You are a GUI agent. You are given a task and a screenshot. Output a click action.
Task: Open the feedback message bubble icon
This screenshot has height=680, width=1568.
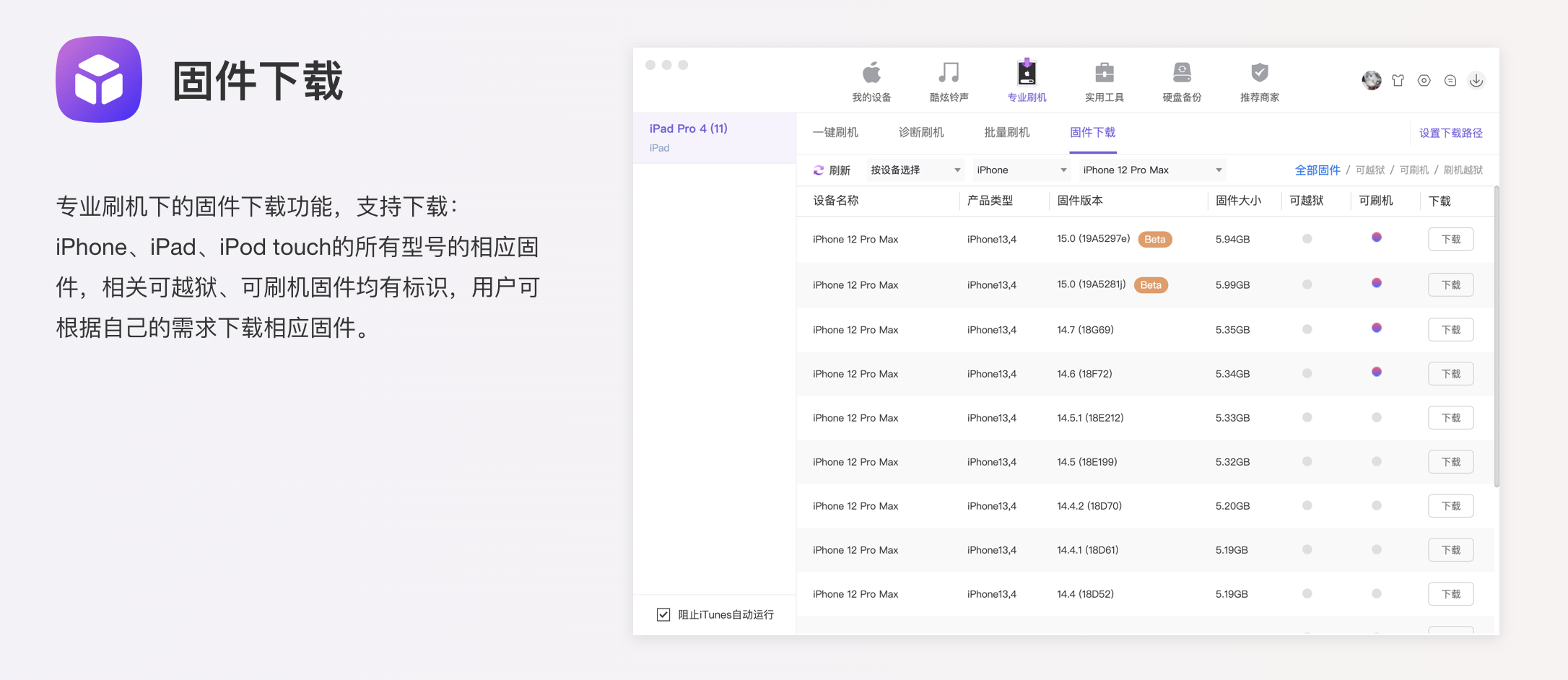[1450, 80]
